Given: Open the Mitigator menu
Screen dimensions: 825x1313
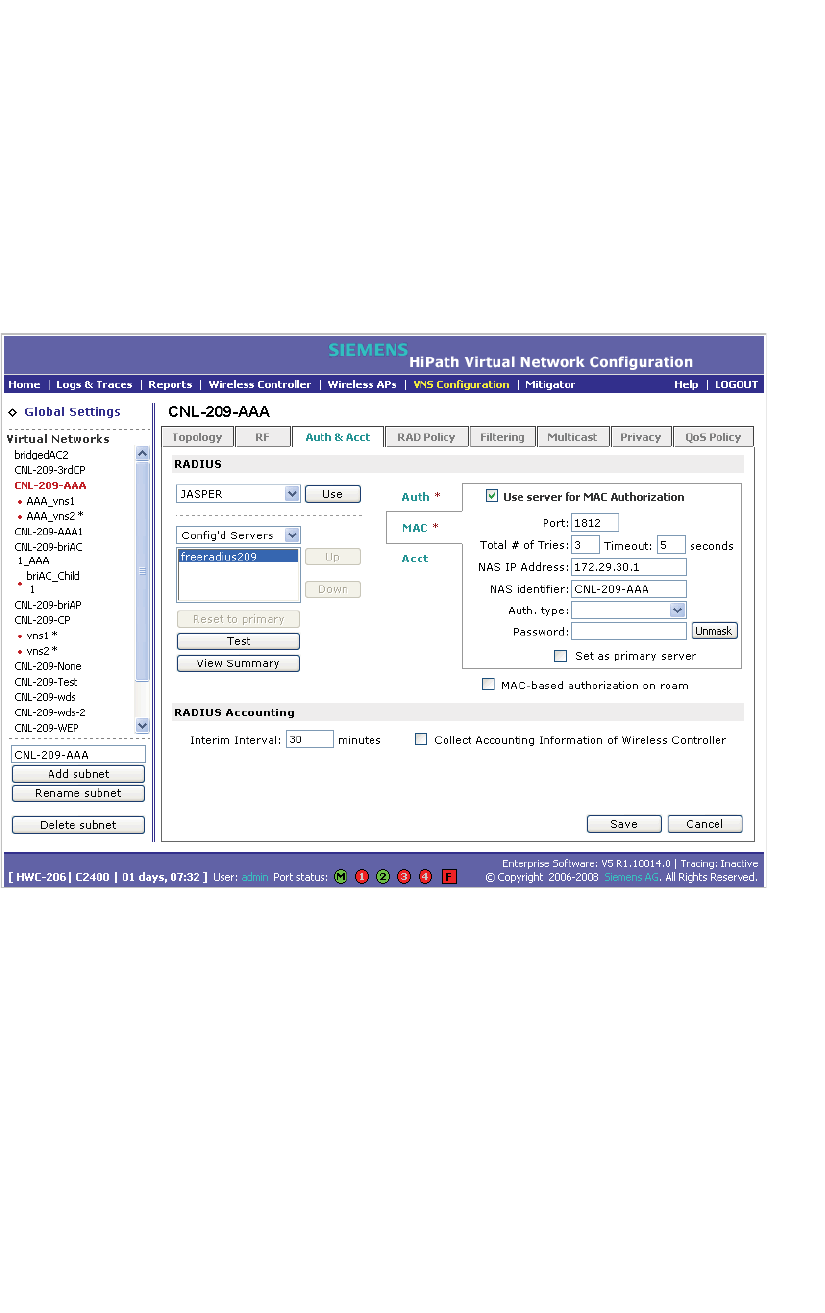Looking at the screenshot, I should (550, 384).
